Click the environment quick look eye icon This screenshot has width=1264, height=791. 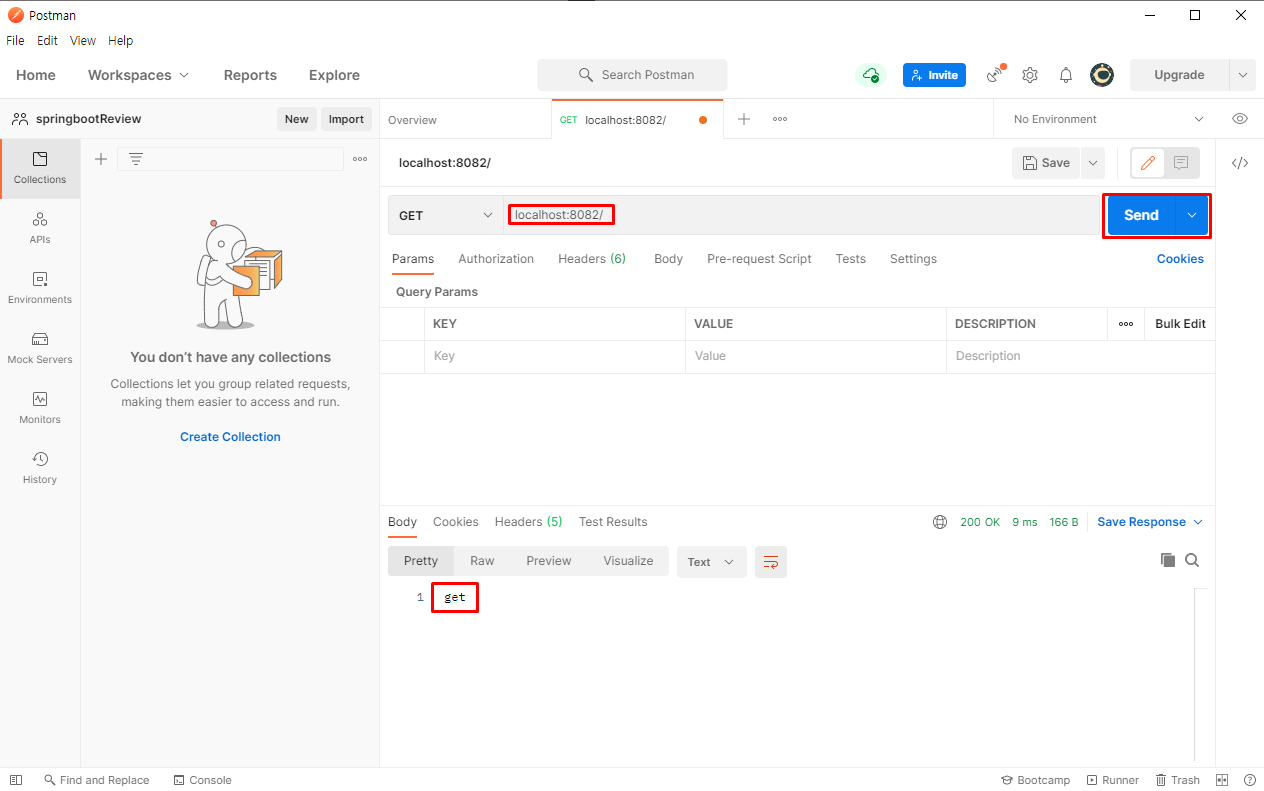point(1240,119)
